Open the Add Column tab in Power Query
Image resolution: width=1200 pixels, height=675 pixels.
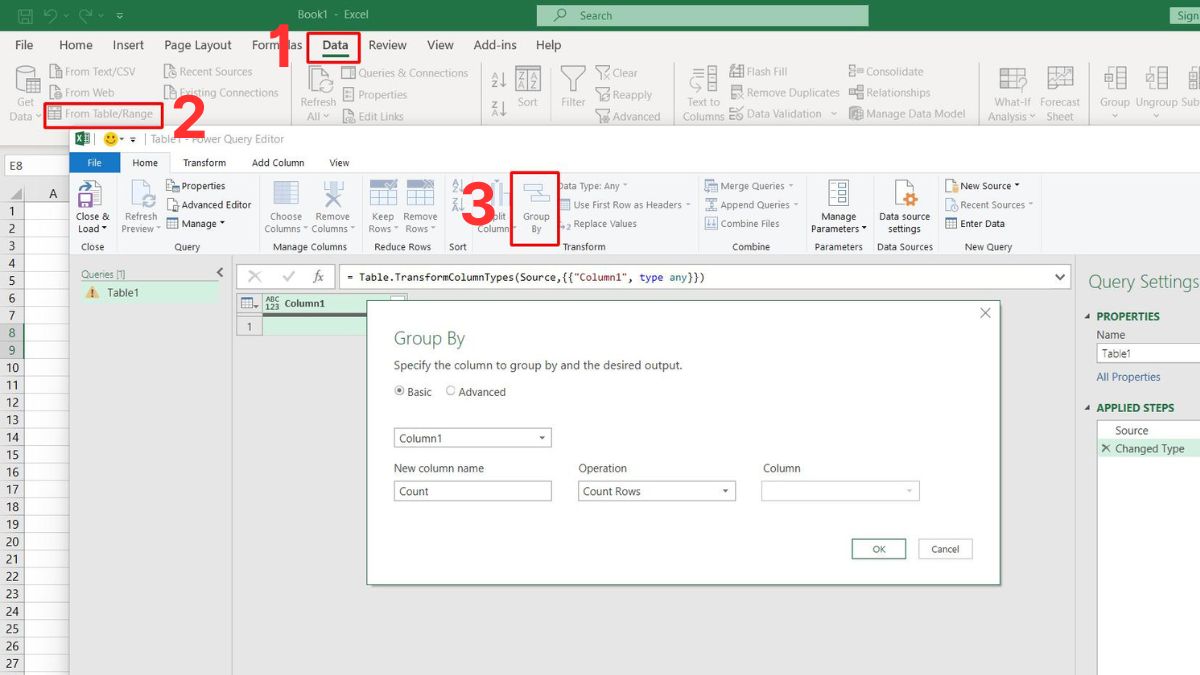(278, 163)
